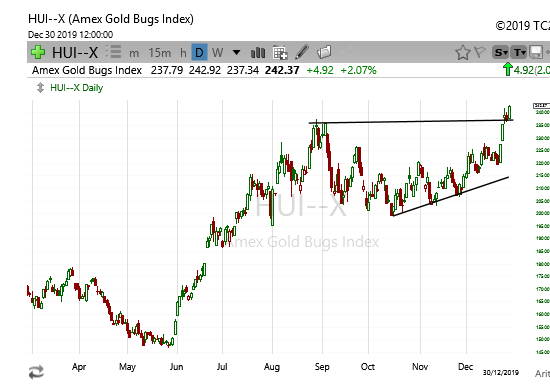Click the +2.07% percent change
The height and width of the screenshot is (385, 550).
(x=358, y=70)
